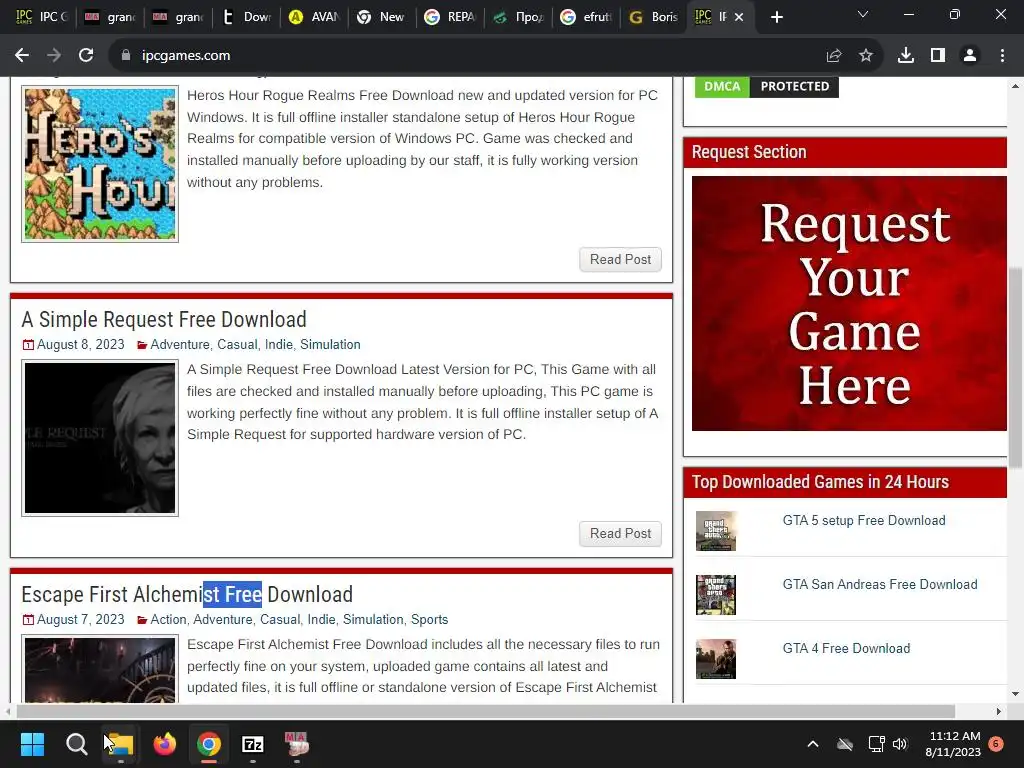Viewport: 1024px width, 768px height.
Task: Toggle Chrome side panel icon
Action: [x=938, y=56]
